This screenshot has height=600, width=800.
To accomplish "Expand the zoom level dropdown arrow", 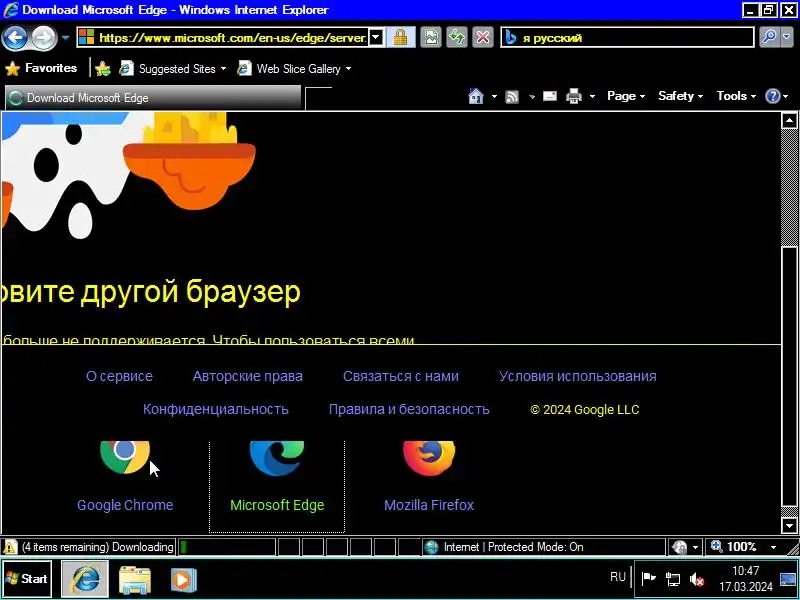I will pyautogui.click(x=773, y=547).
